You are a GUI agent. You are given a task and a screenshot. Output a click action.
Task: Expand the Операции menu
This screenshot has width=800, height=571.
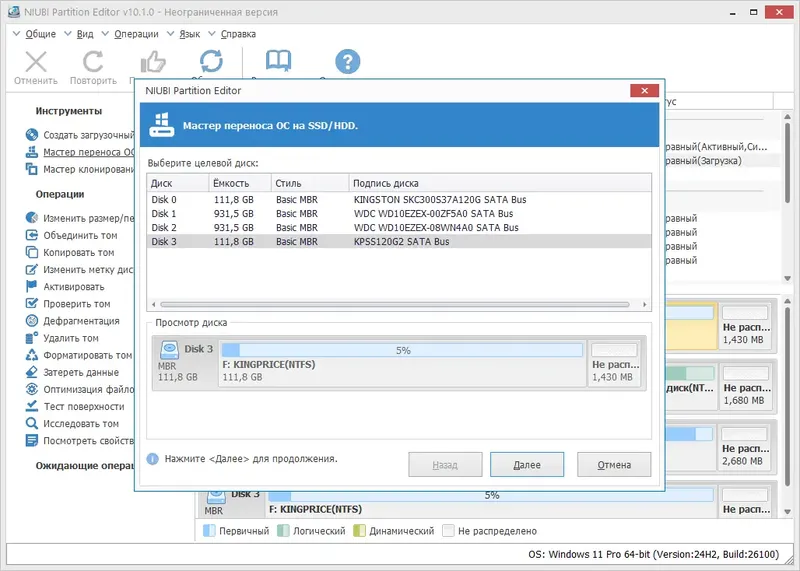(x=130, y=34)
